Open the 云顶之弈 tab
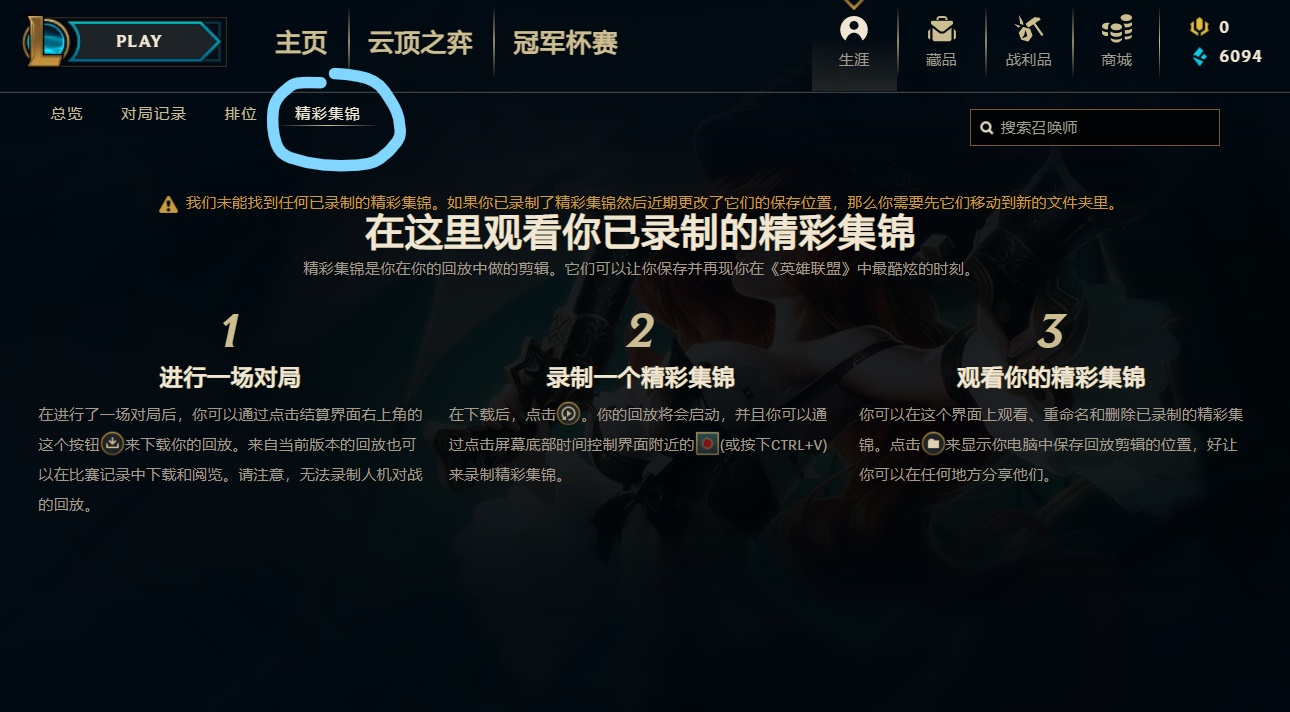Image resolution: width=1290 pixels, height=712 pixels. 420,43
